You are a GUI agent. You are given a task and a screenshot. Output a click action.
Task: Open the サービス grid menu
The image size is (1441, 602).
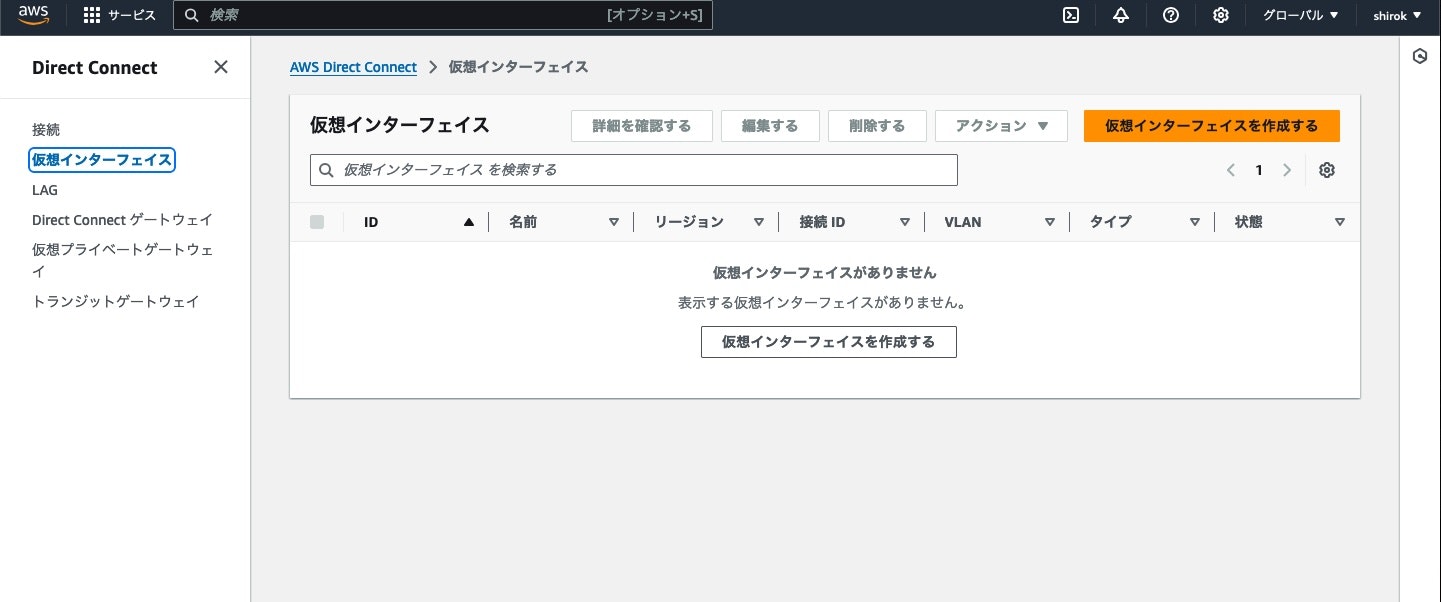click(x=119, y=15)
